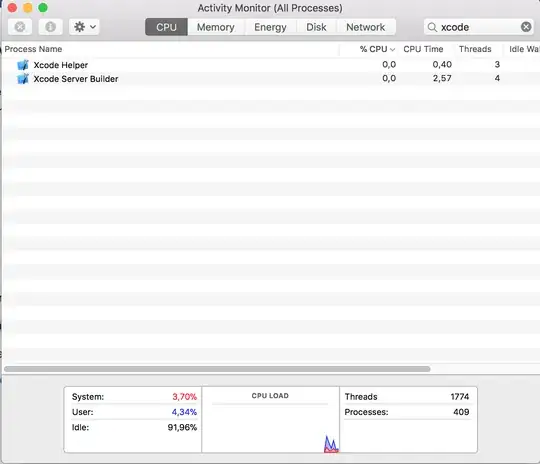Clear the xcode search with the X icon
540x464 pixels.
coord(526,27)
